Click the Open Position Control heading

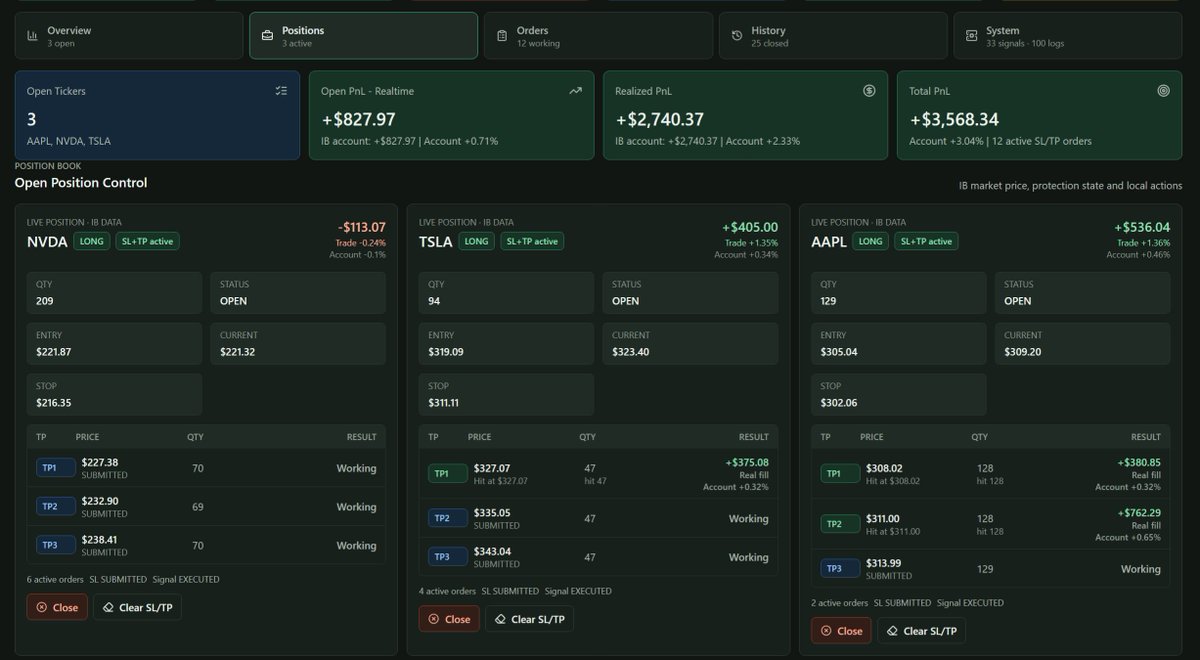click(81, 183)
